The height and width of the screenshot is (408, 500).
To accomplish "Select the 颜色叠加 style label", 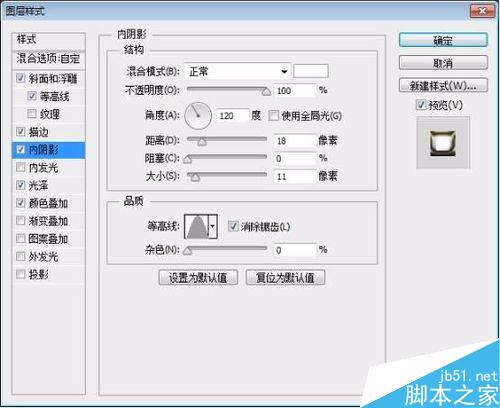I will (48, 203).
